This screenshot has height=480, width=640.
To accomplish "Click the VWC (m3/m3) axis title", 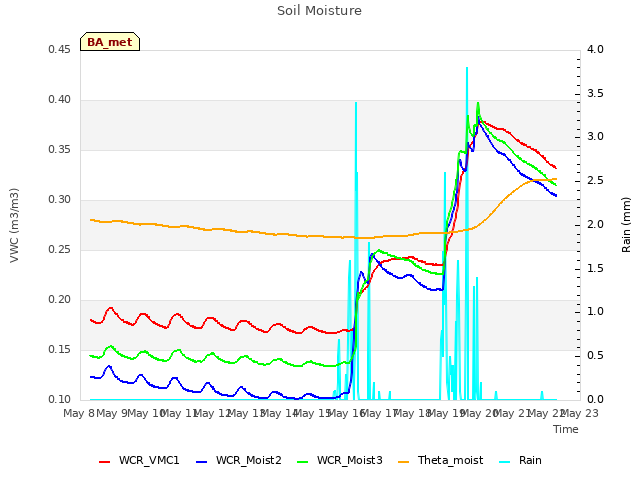I will coord(14,225).
